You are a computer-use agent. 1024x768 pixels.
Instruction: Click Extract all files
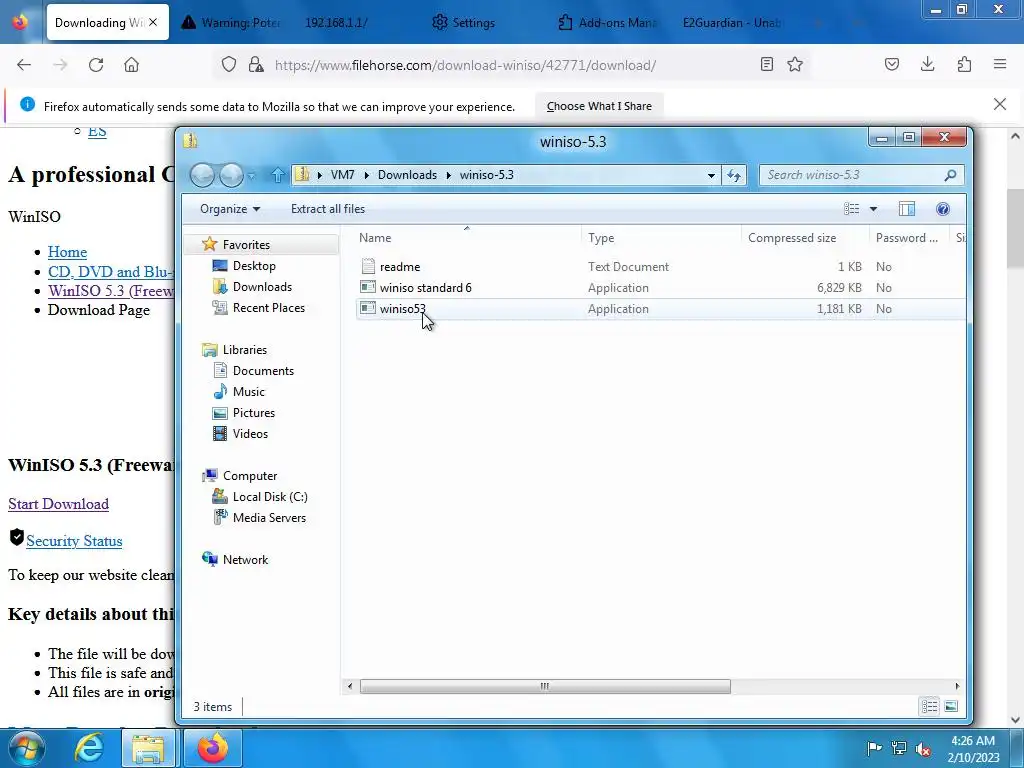click(x=328, y=209)
